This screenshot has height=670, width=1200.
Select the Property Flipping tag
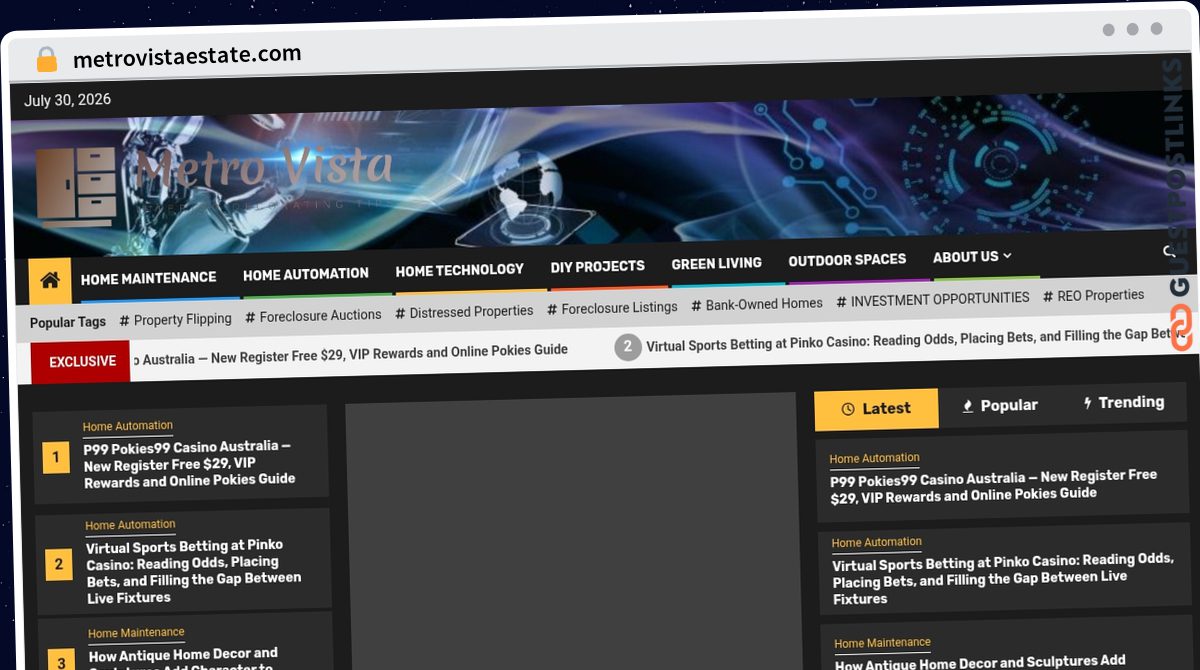tap(175, 319)
